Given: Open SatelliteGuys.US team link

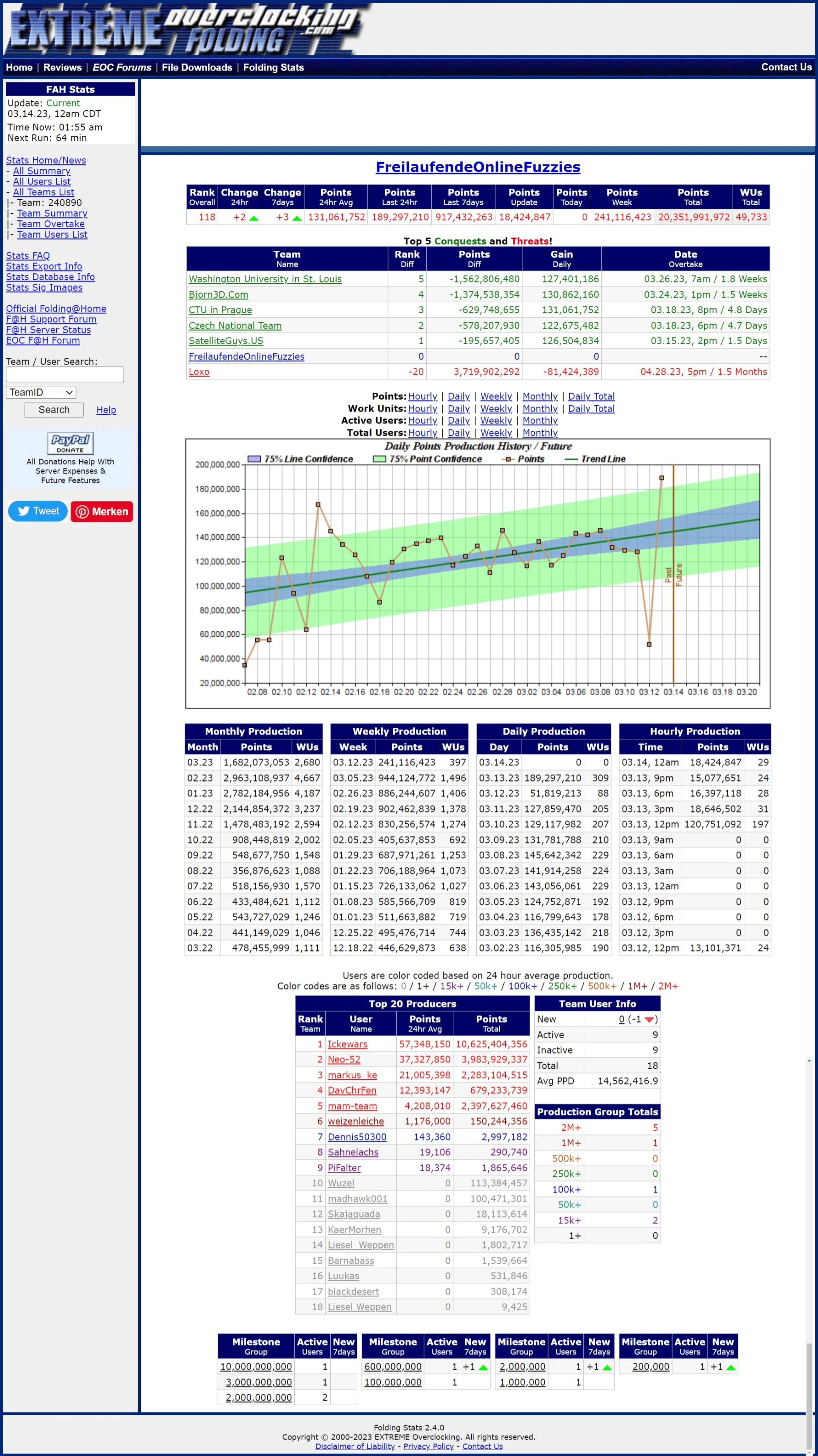Looking at the screenshot, I should pyautogui.click(x=226, y=341).
